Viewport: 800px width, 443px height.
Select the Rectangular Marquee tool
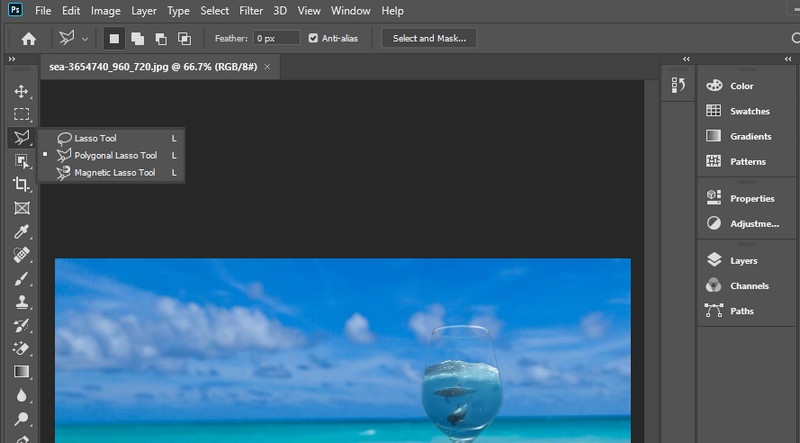21,114
